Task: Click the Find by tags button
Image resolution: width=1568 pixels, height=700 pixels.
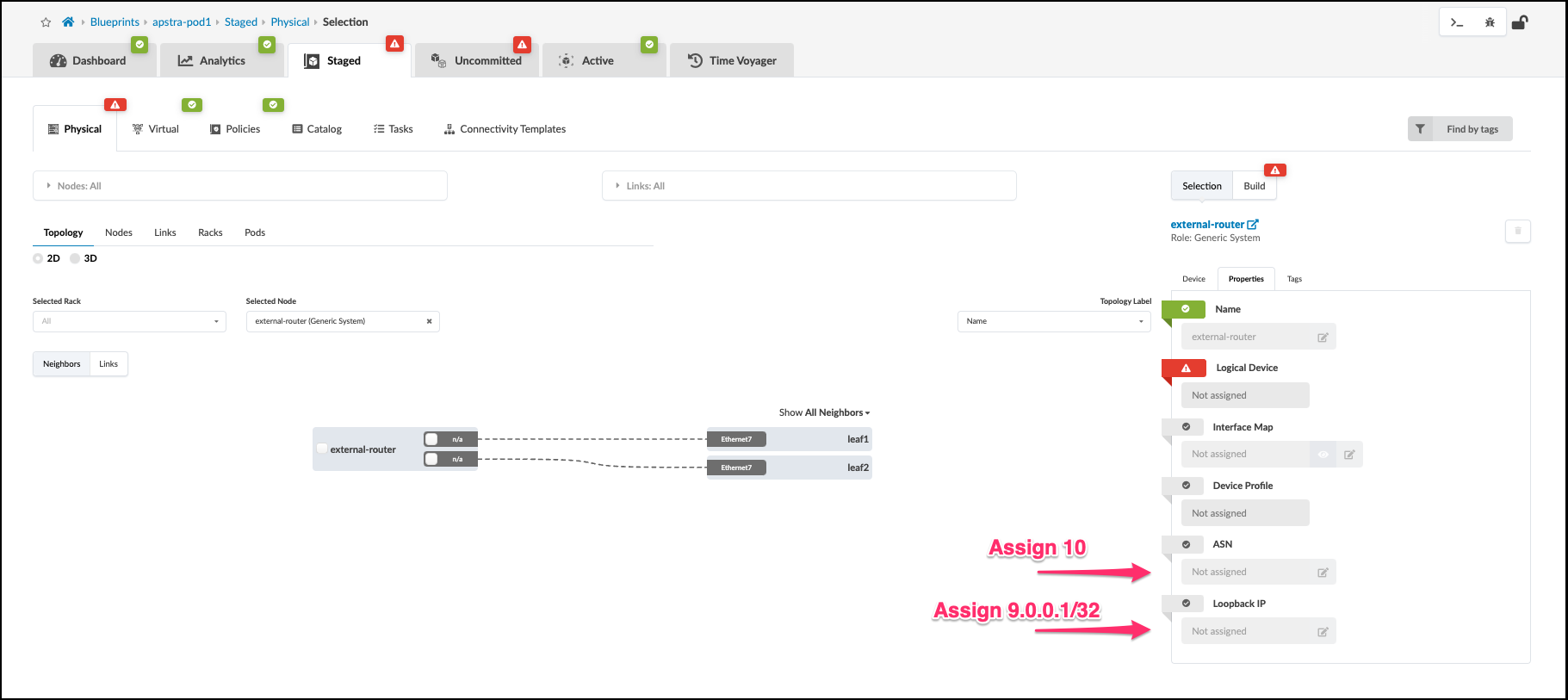Action: pos(1460,129)
